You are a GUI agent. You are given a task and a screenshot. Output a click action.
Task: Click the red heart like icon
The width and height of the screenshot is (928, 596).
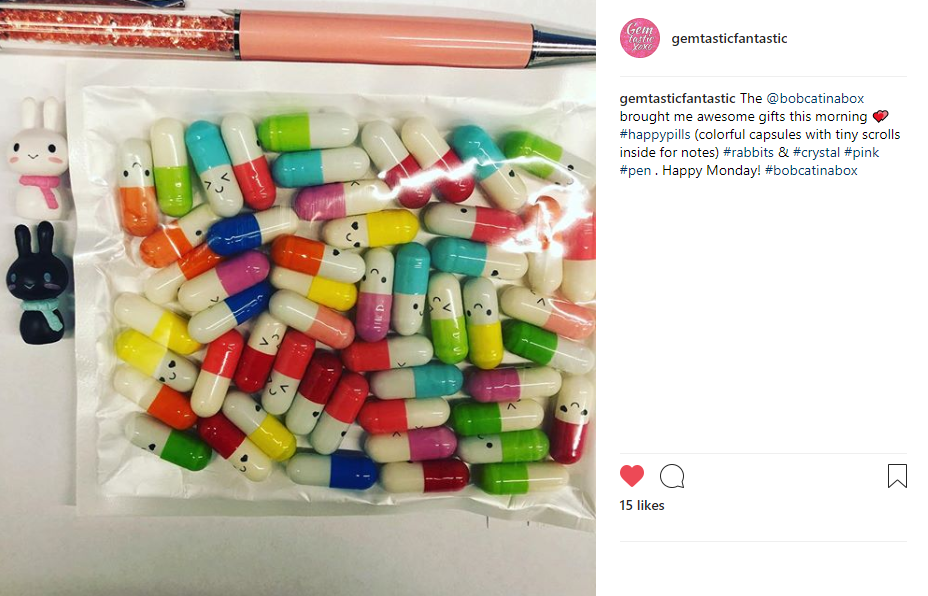click(631, 476)
